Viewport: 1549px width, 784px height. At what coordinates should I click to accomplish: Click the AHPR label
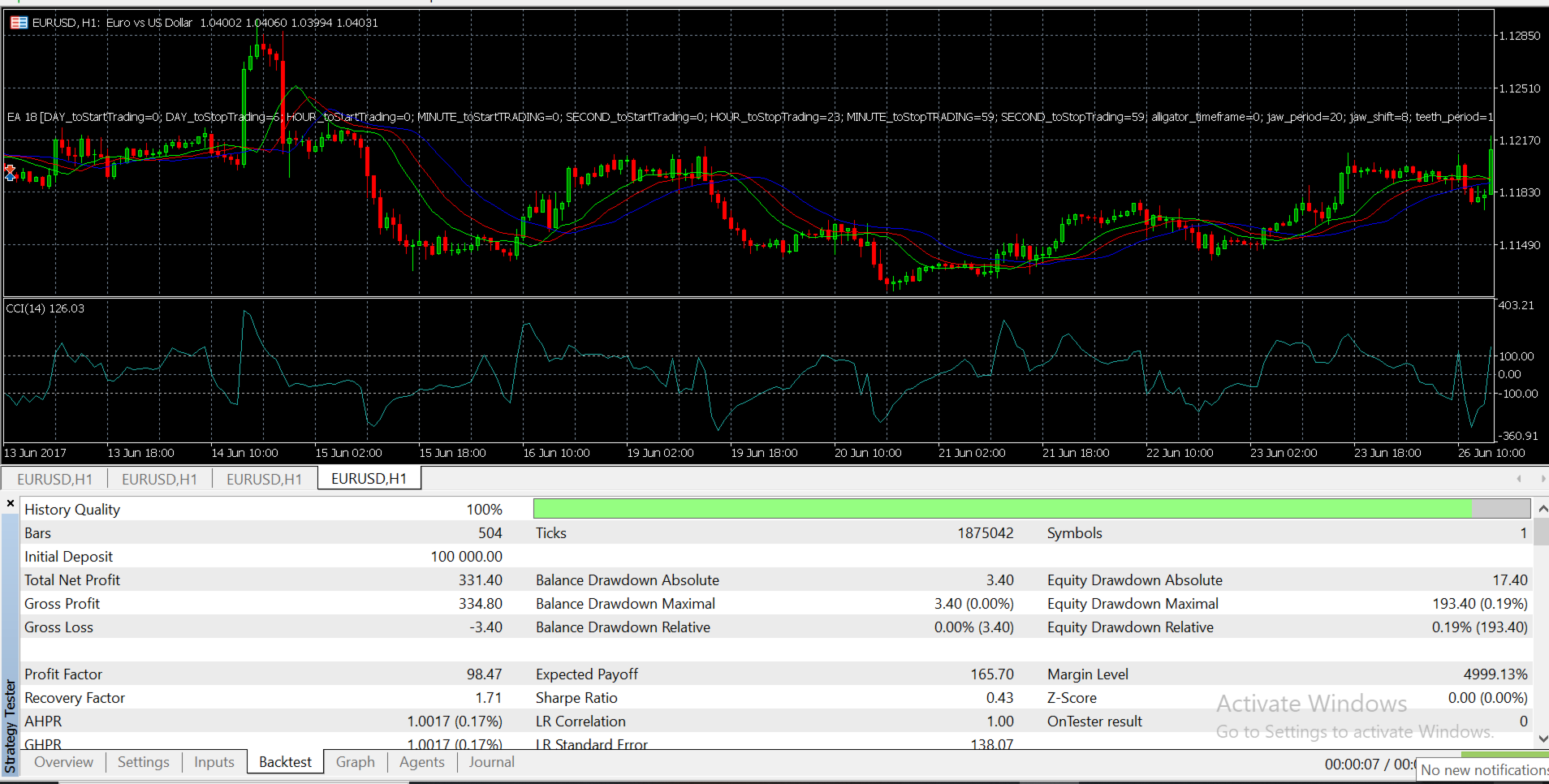point(43,722)
